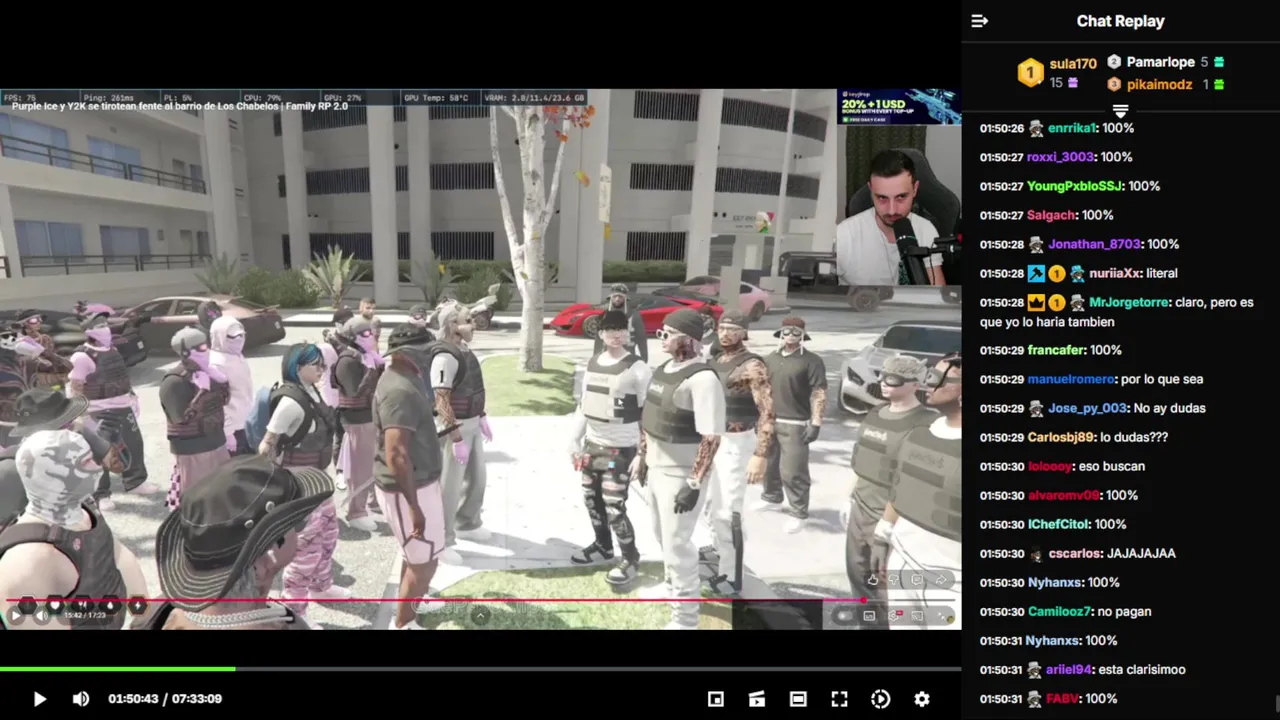Open roxxi_3003's user card

coord(1060,157)
